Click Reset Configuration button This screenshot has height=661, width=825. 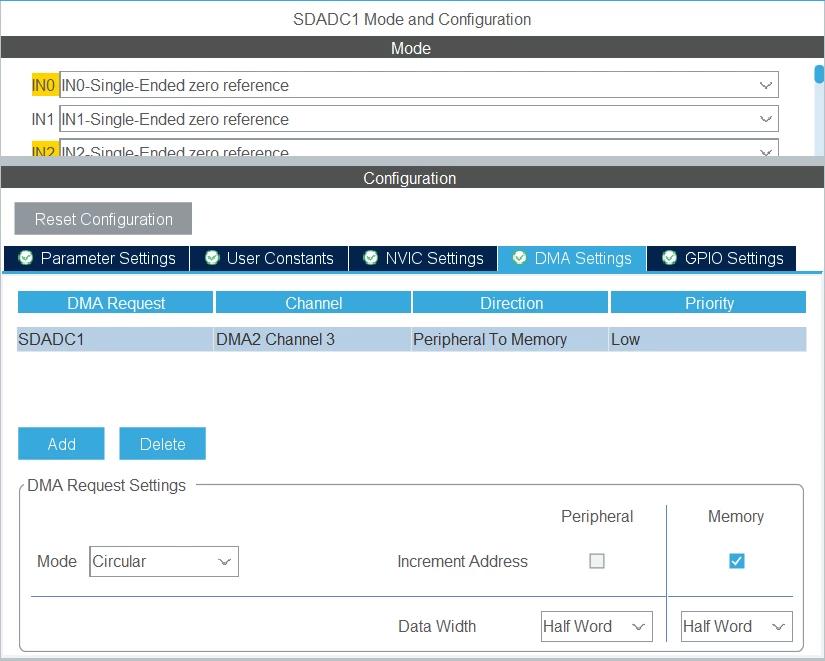point(103,219)
